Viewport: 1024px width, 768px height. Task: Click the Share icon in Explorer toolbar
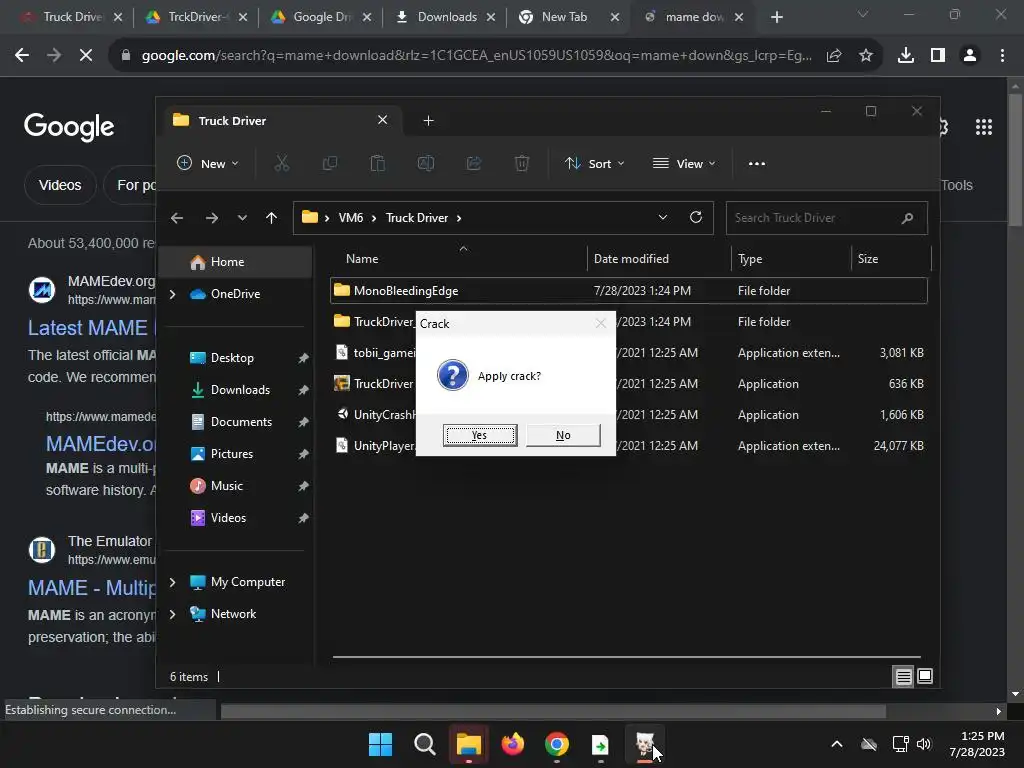click(474, 163)
